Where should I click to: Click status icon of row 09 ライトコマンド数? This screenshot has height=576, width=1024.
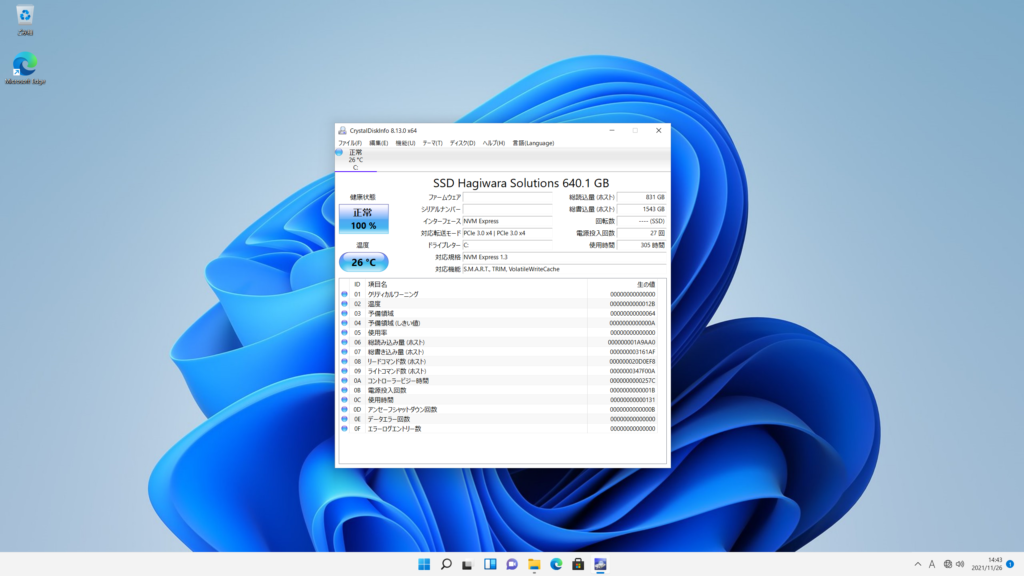[x=344, y=371]
